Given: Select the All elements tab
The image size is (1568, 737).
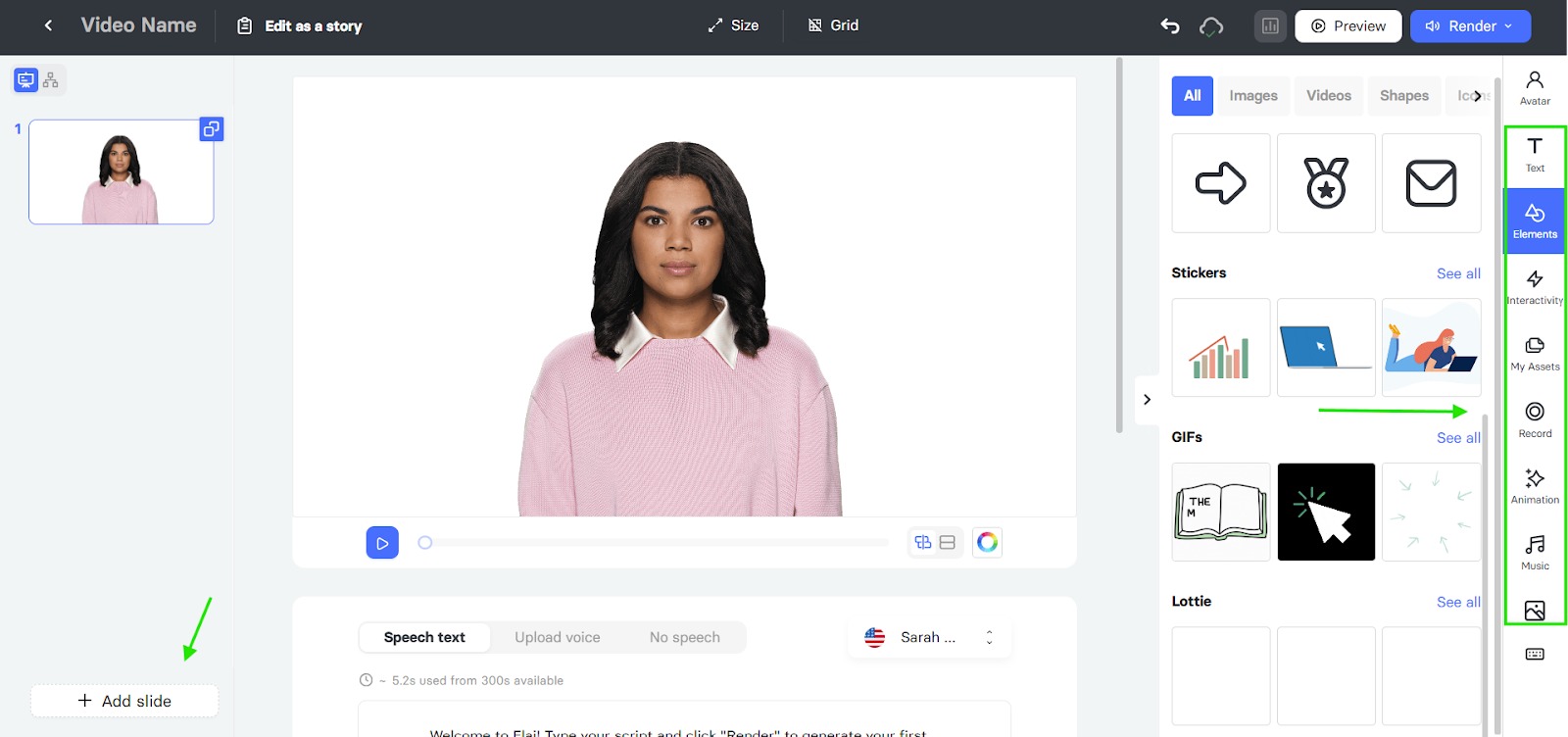Looking at the screenshot, I should tap(1193, 96).
